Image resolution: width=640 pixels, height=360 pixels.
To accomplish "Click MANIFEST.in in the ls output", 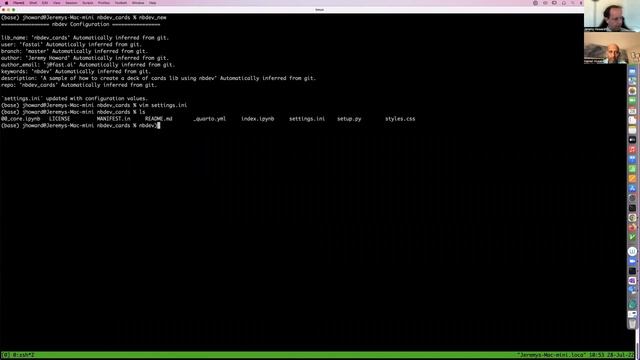I will point(113,119).
